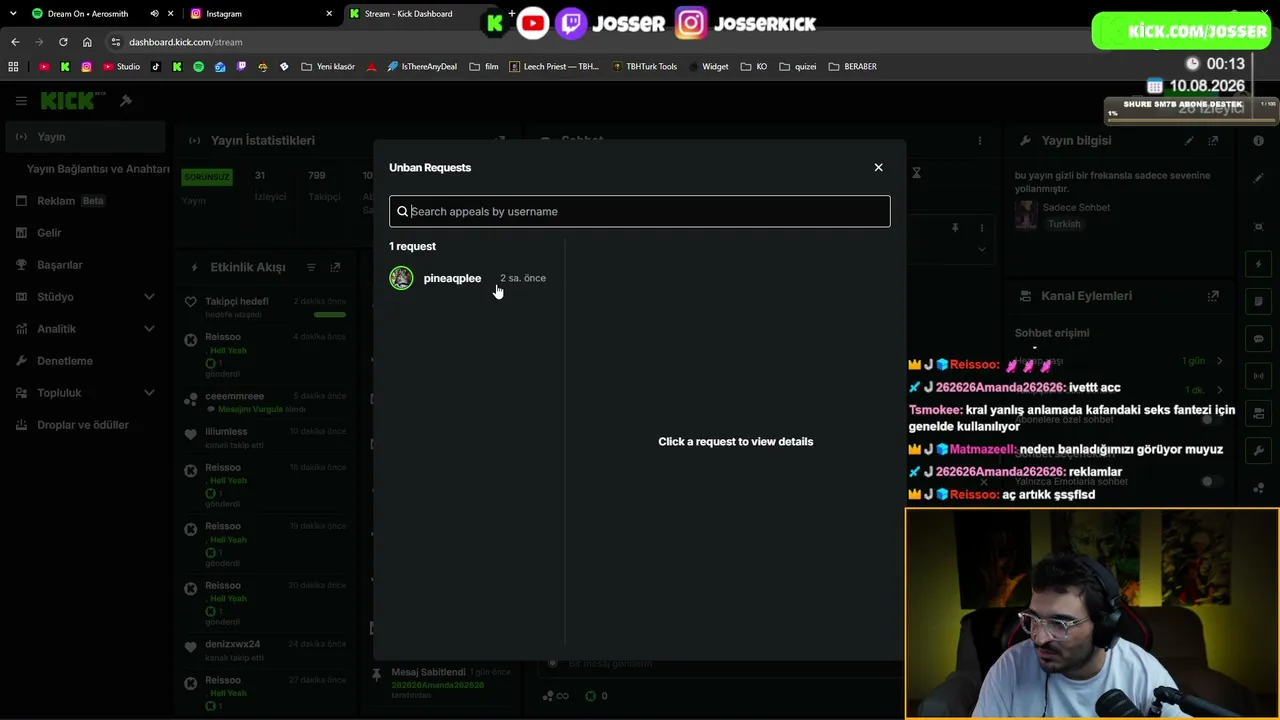Click the address bar showing dashboard.kick.com/stream
This screenshot has width=1280, height=720.
coord(185,42)
